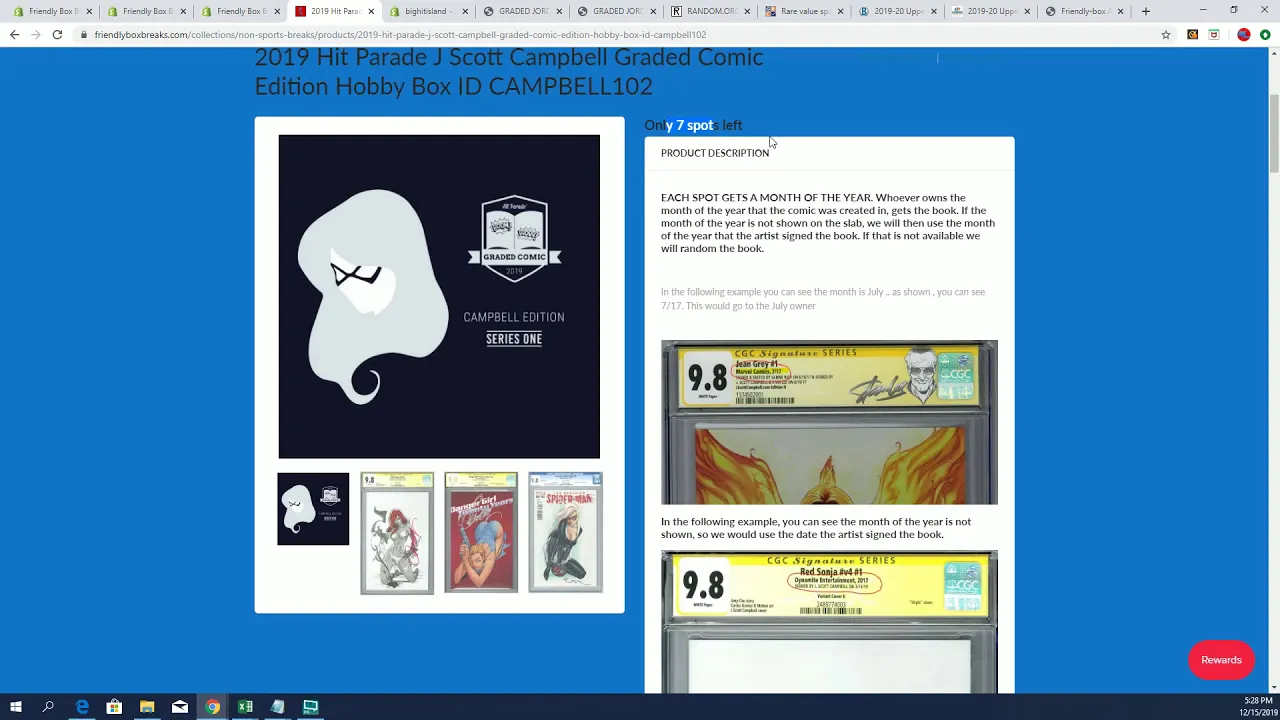Click the site lock icon in address bar

pyautogui.click(x=84, y=35)
